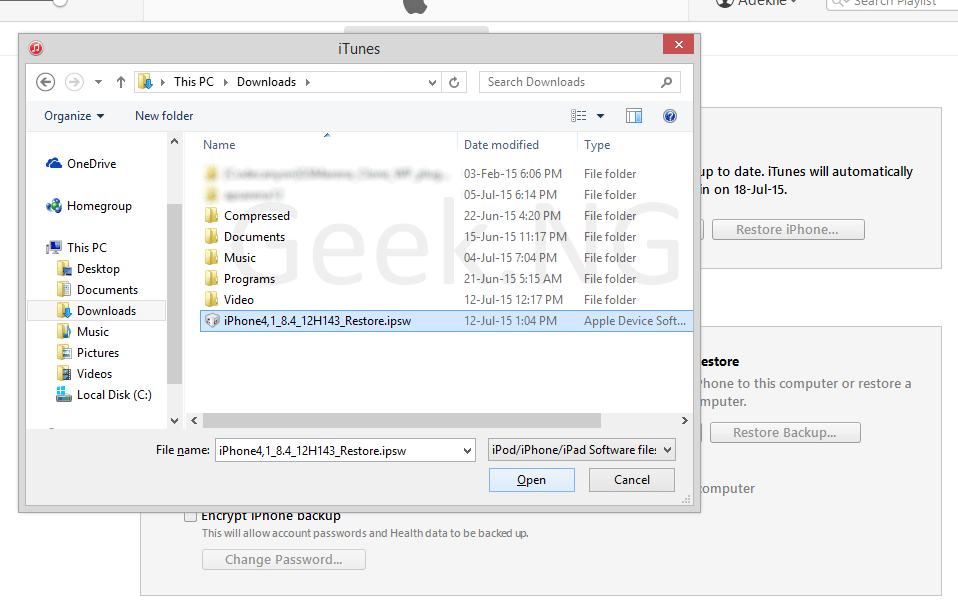Click the file list horizontal scrollbar thumb

coord(401,420)
